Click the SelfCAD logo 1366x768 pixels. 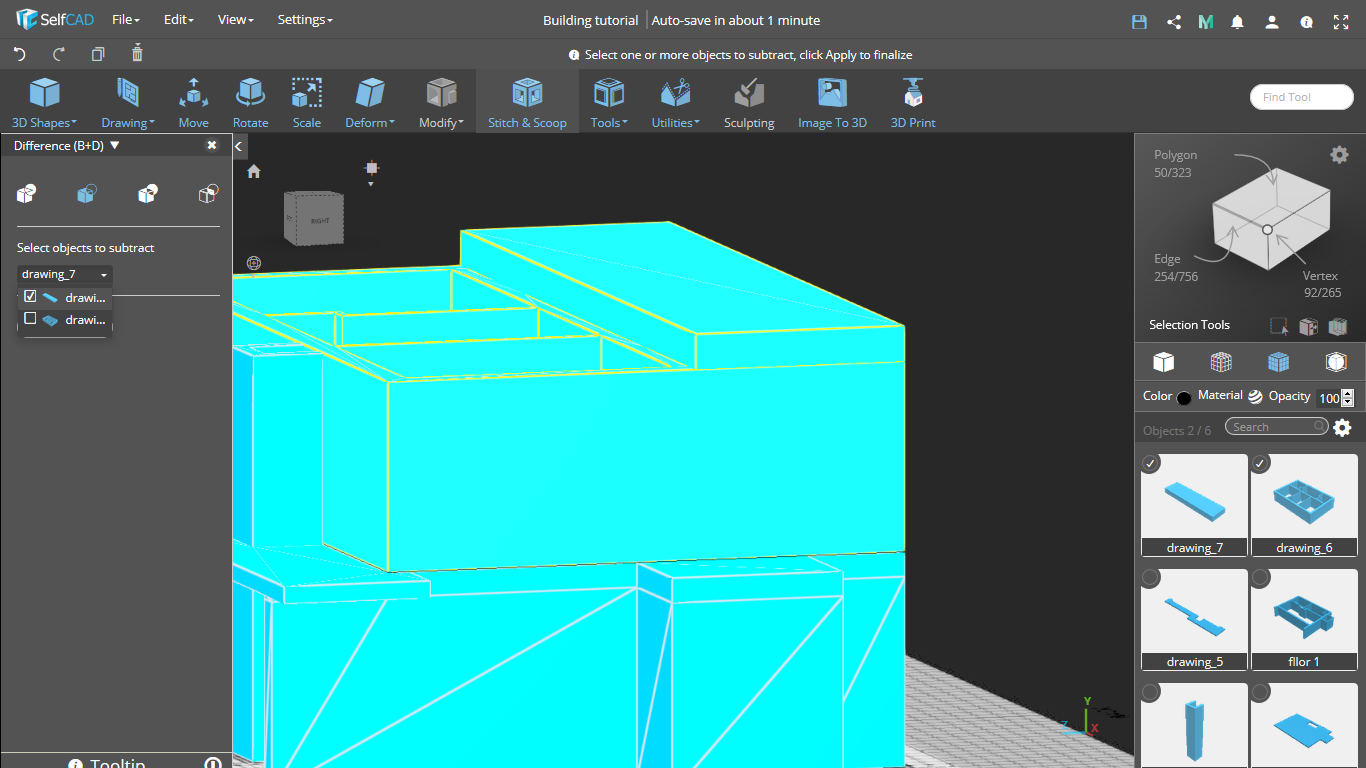point(54,20)
